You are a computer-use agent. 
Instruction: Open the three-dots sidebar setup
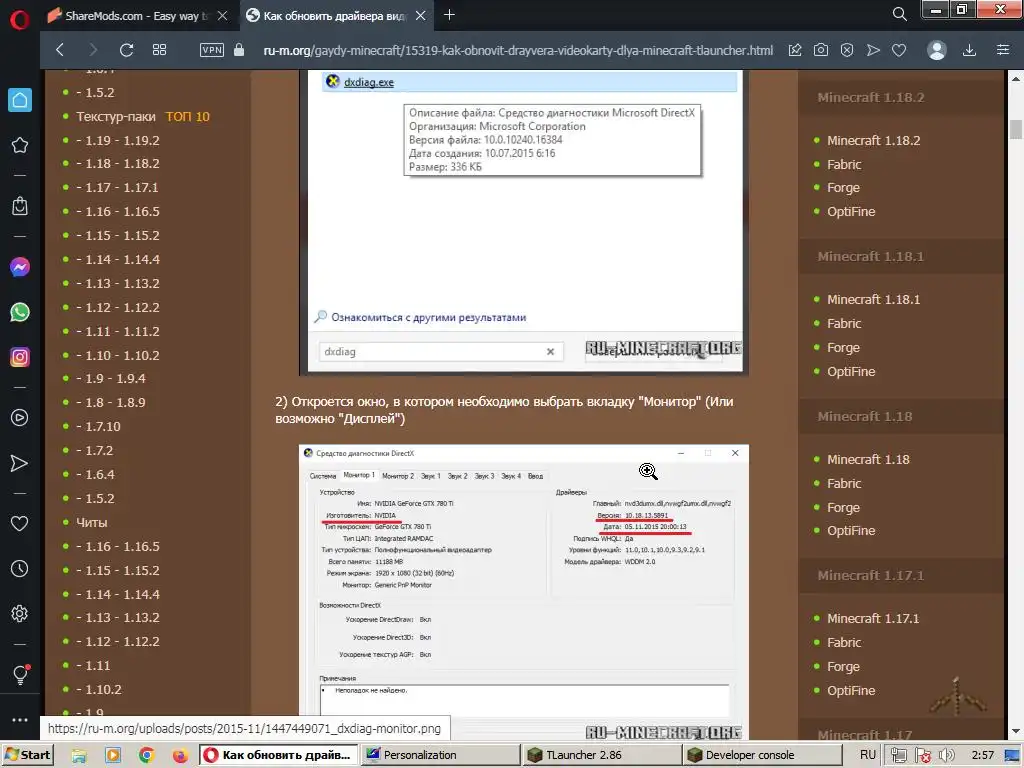20,720
